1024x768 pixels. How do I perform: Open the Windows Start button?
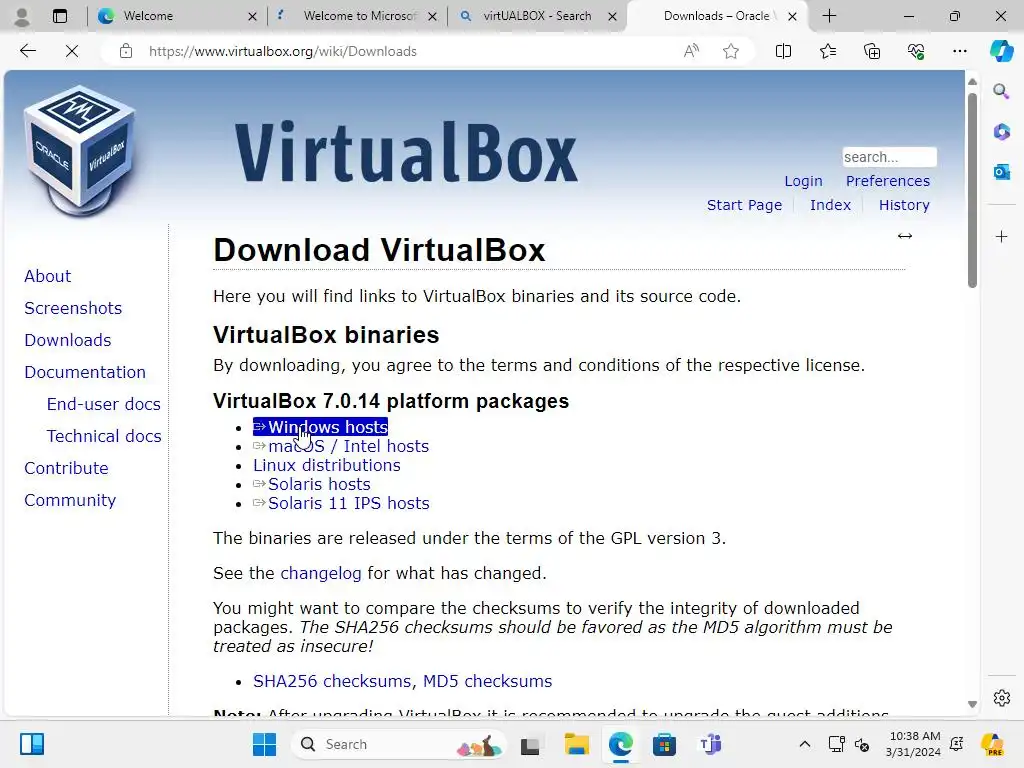(x=264, y=744)
